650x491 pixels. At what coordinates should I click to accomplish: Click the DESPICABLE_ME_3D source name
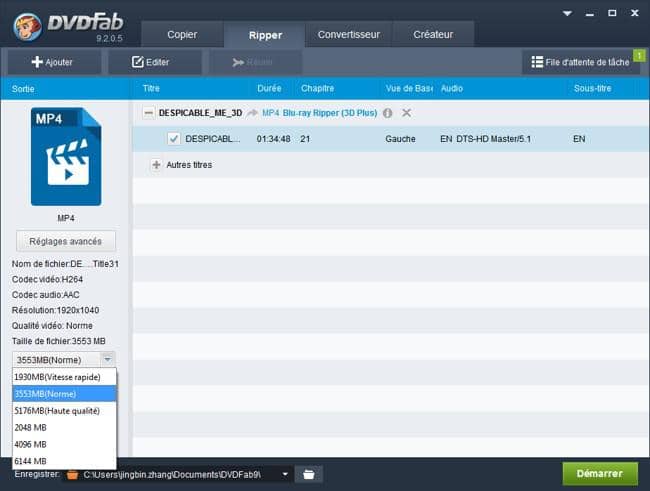201,113
